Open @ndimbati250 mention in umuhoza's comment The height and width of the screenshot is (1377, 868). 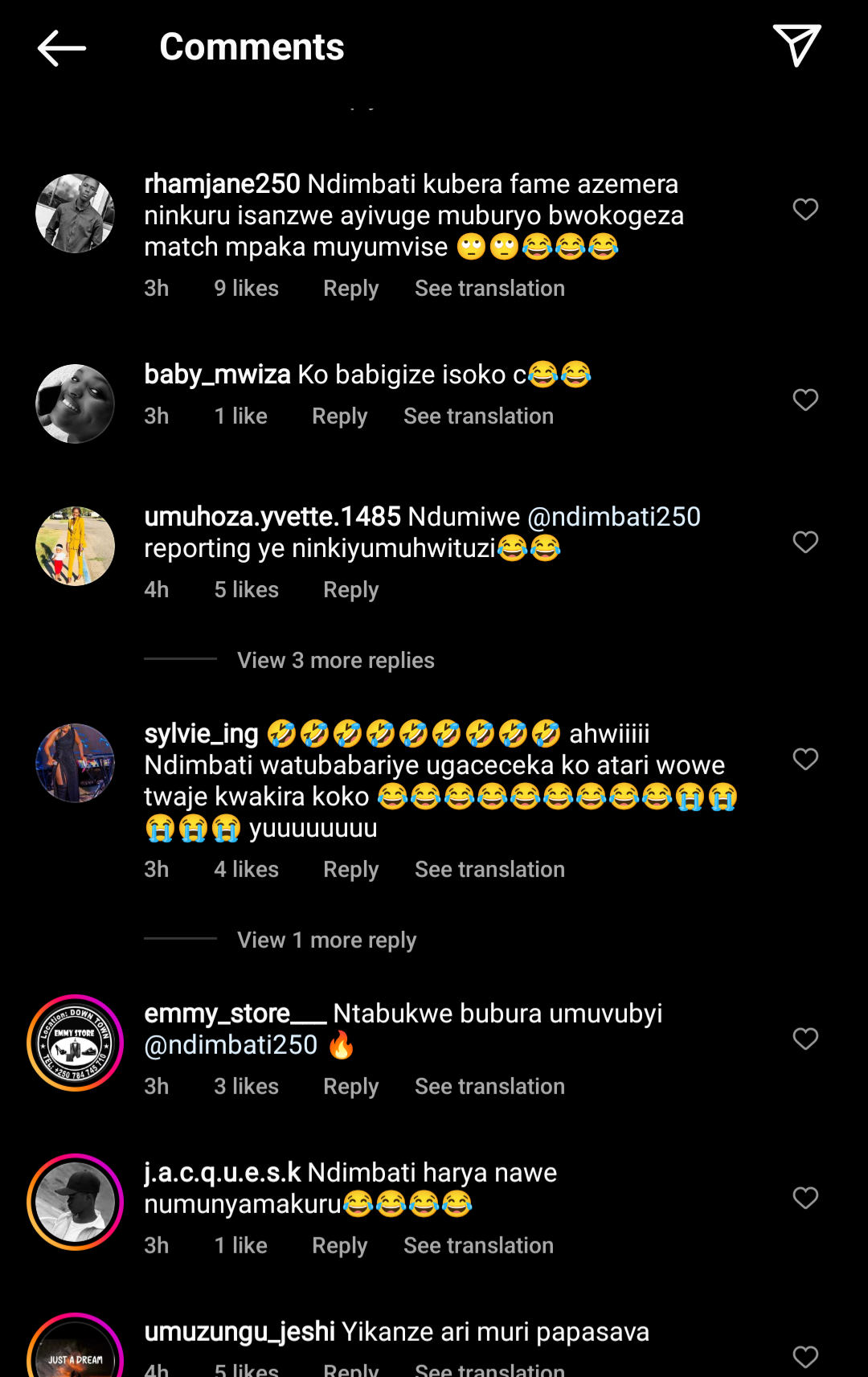point(614,517)
